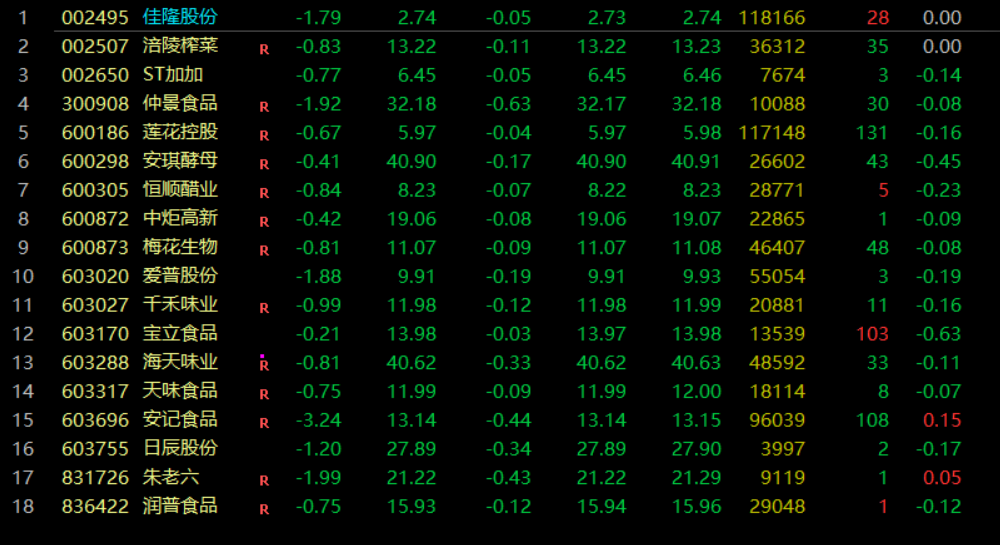Viewport: 1000px width, 545px height.
Task: Click red value 0.15 in 安记食品 row
Action: coord(942,420)
